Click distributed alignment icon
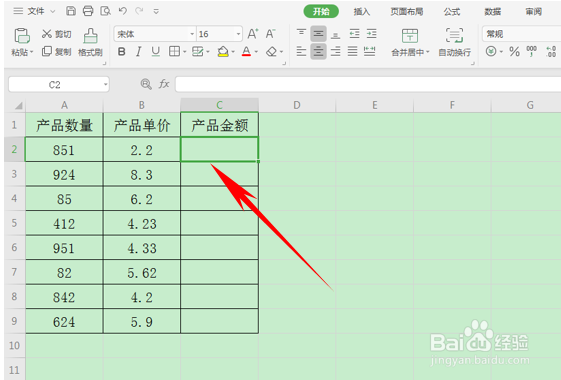The height and width of the screenshot is (380, 561). pos(370,52)
